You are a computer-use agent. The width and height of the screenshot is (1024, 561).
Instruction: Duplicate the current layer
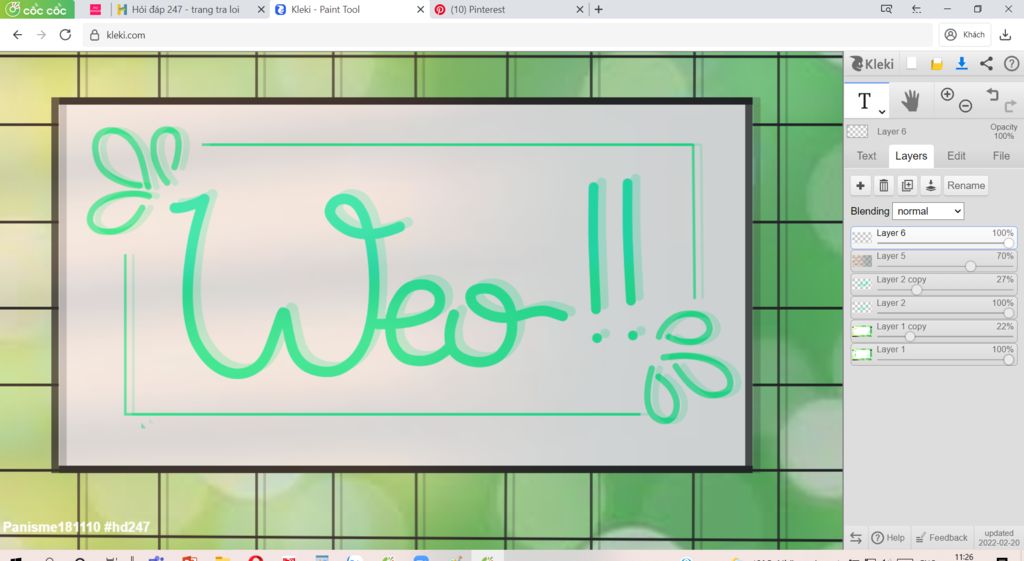(x=907, y=185)
